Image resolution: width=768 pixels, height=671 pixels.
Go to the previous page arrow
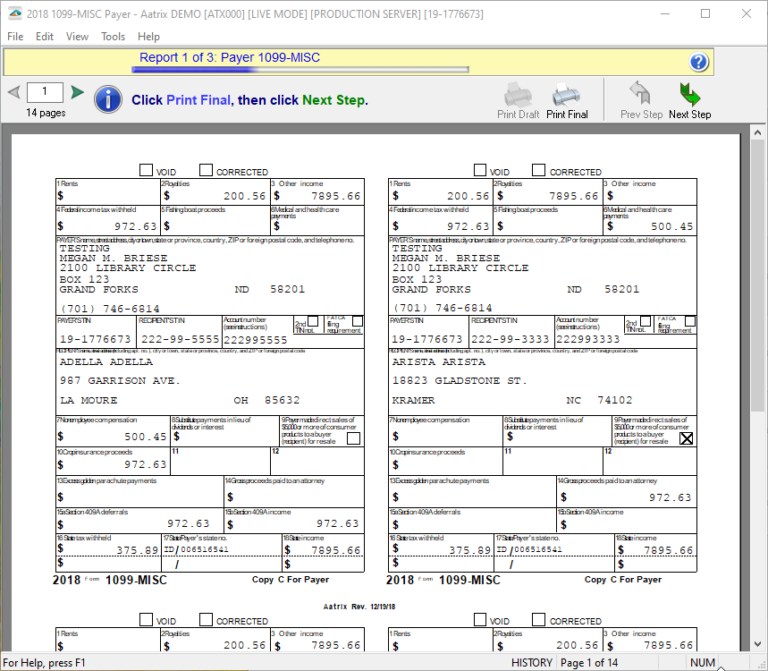tap(14, 93)
